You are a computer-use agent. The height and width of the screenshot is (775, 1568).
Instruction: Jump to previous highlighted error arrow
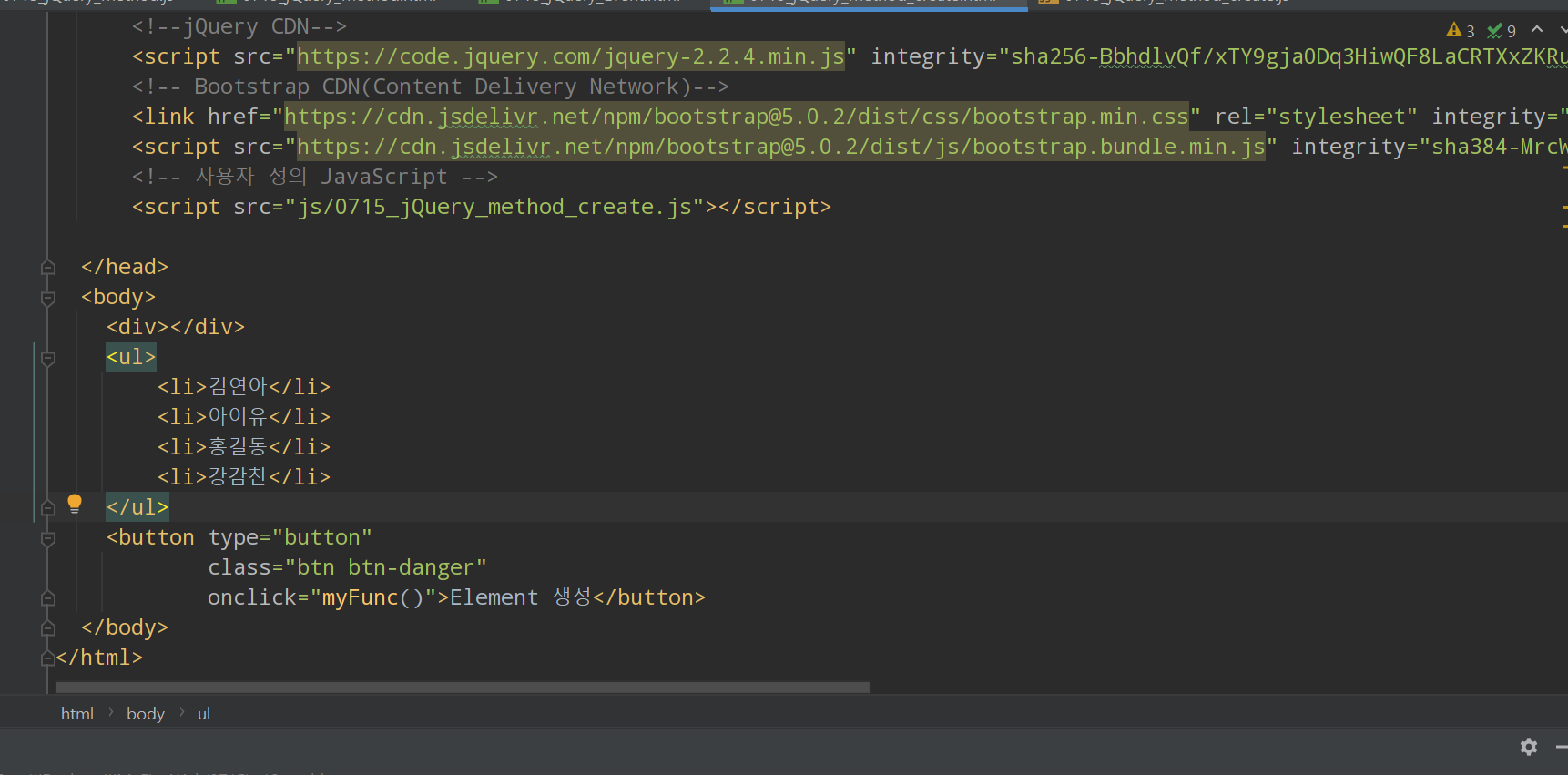pos(1537,30)
